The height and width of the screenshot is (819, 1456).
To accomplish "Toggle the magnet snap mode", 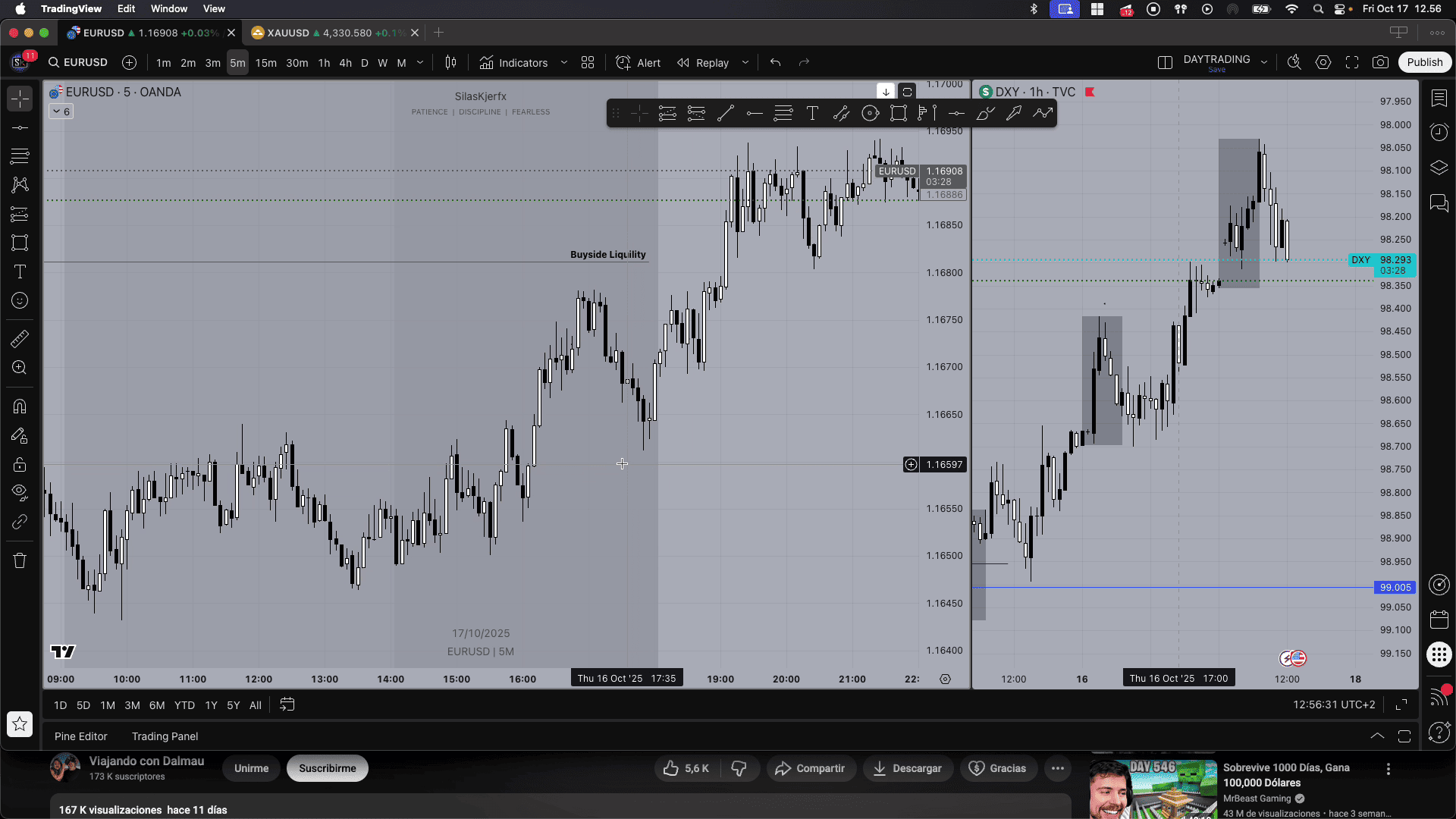I will [x=20, y=406].
